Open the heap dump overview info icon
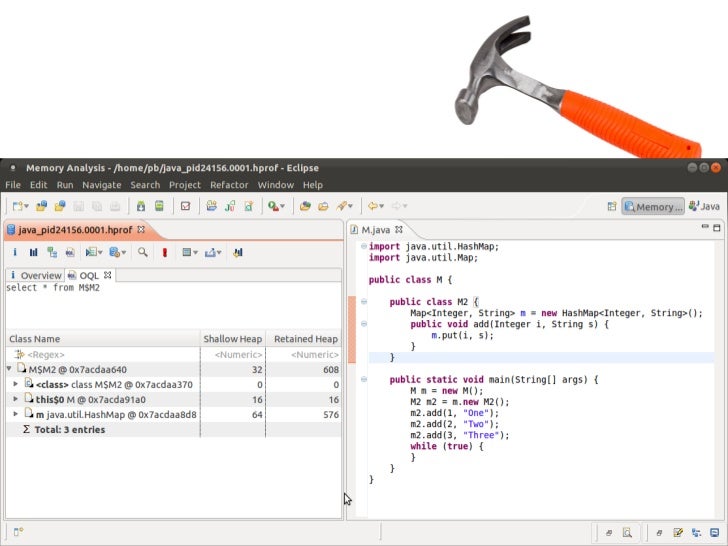728x546 pixels. (x=15, y=253)
